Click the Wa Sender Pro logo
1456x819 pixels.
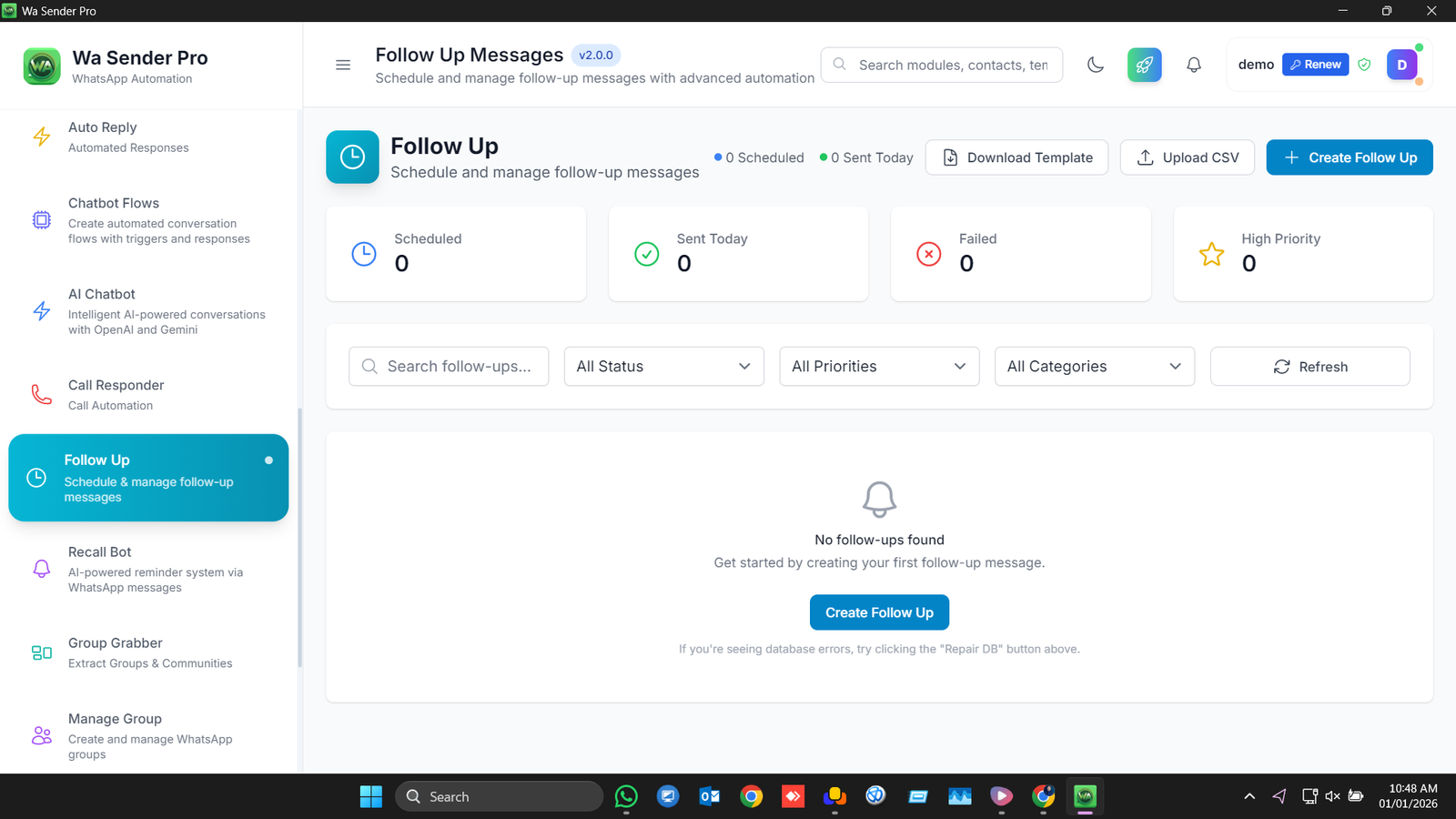click(41, 66)
